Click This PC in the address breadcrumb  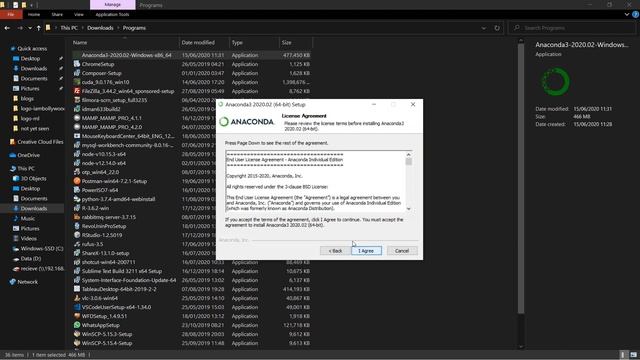pos(69,28)
